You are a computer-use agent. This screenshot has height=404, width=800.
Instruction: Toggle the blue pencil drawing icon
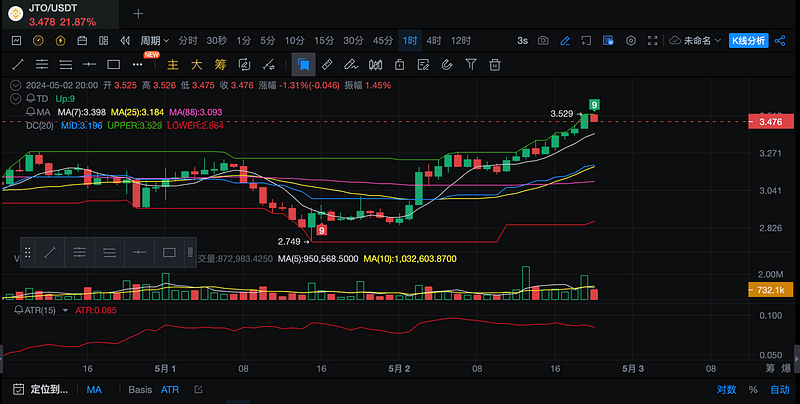coord(565,41)
